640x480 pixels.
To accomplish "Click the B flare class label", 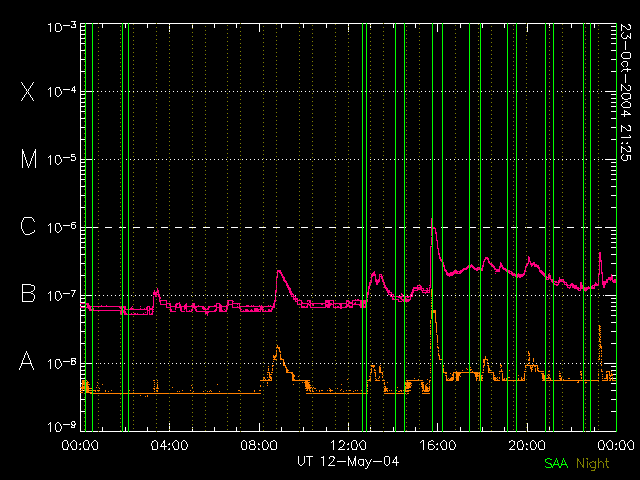I will pyautogui.click(x=28, y=293).
